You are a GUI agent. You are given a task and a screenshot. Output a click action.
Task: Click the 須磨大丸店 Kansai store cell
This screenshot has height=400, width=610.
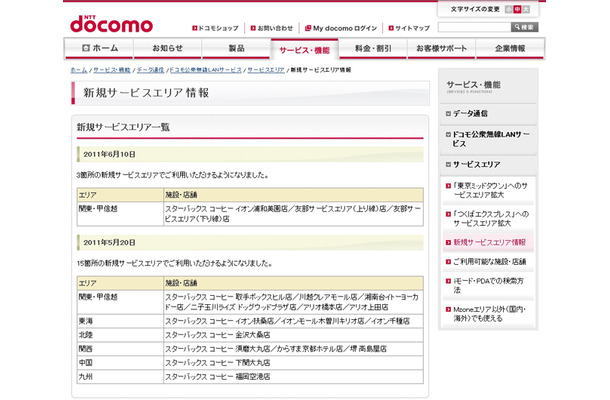293,349
